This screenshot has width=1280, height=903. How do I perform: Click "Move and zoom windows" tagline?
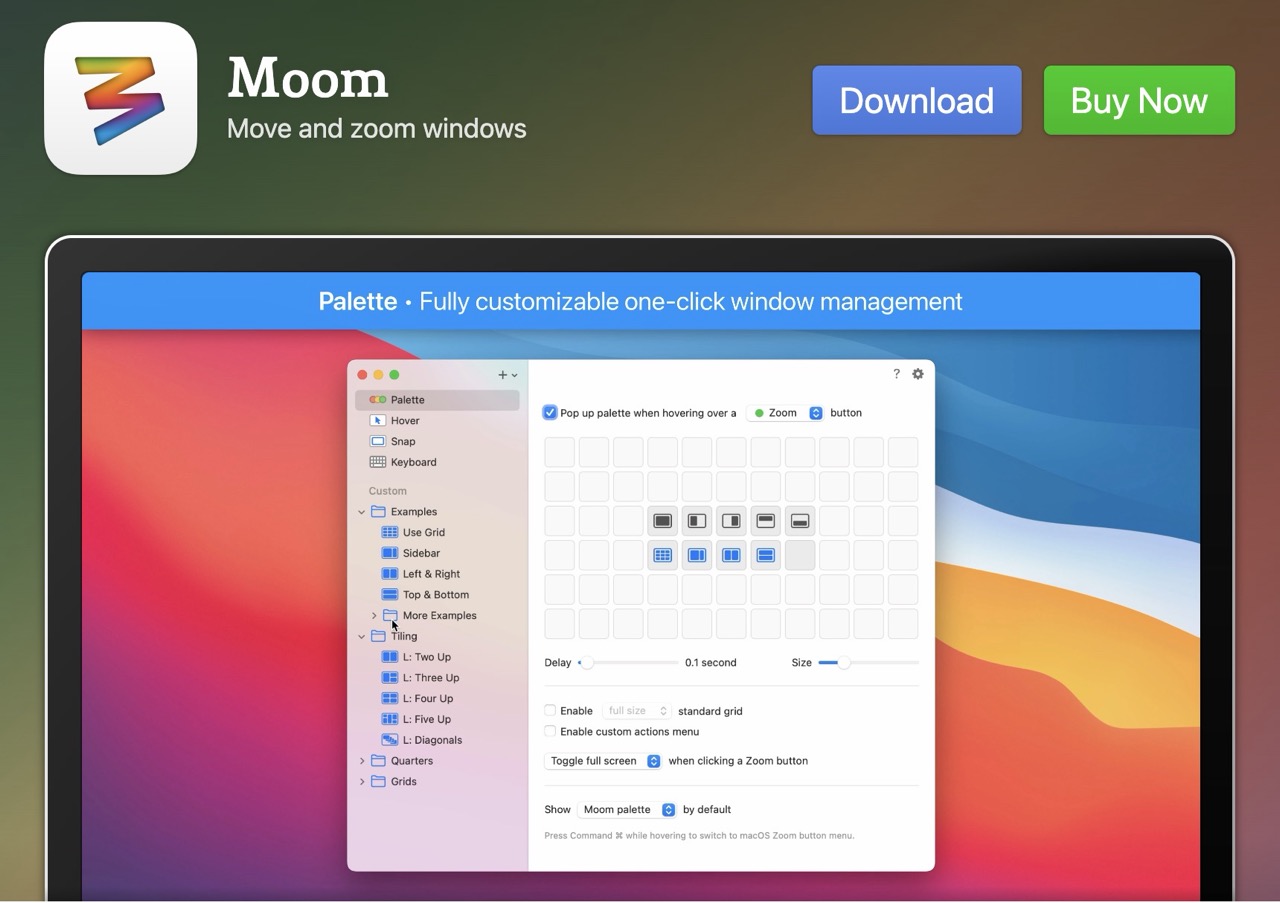(377, 129)
